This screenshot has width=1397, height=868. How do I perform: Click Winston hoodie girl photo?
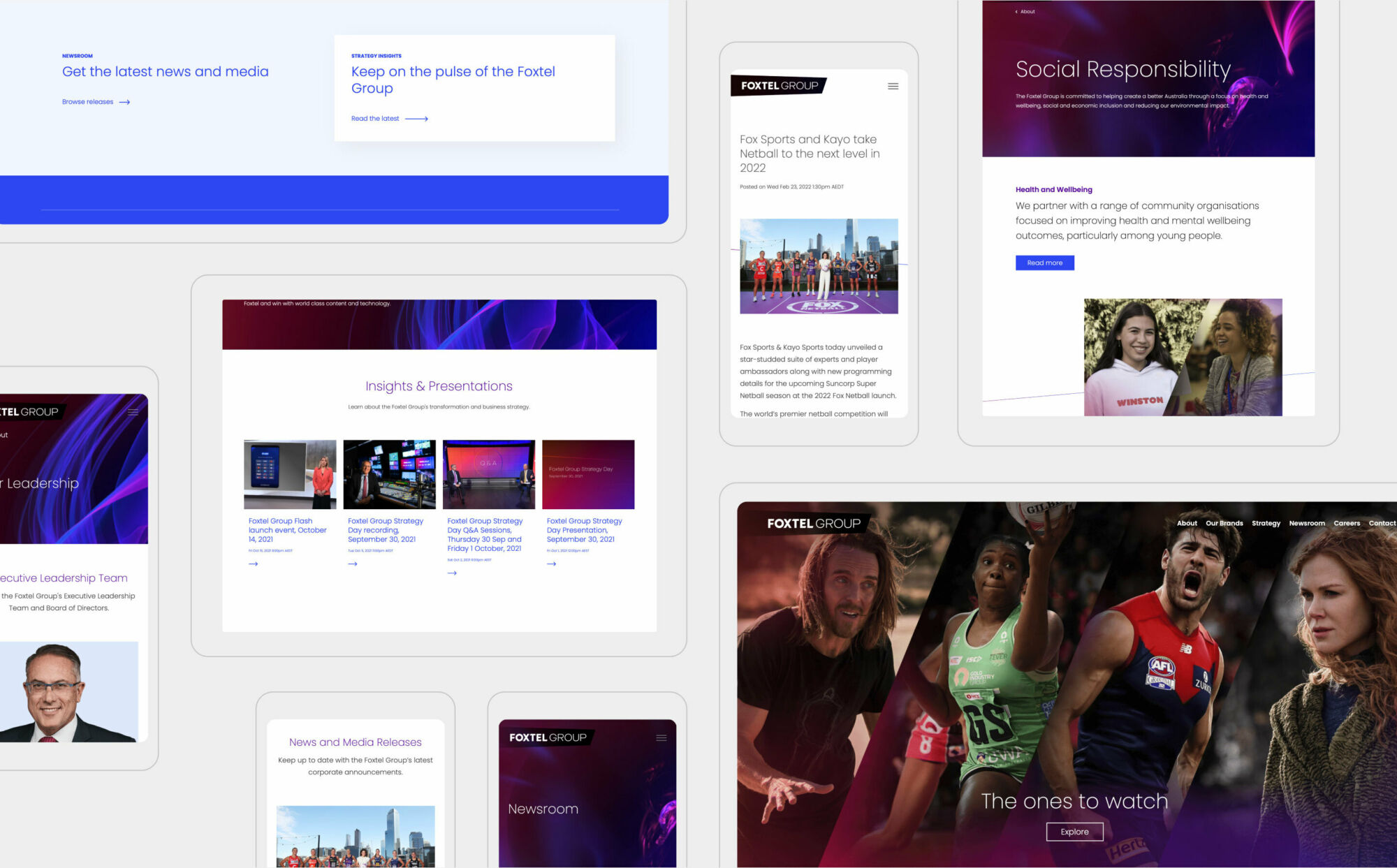(x=1183, y=358)
